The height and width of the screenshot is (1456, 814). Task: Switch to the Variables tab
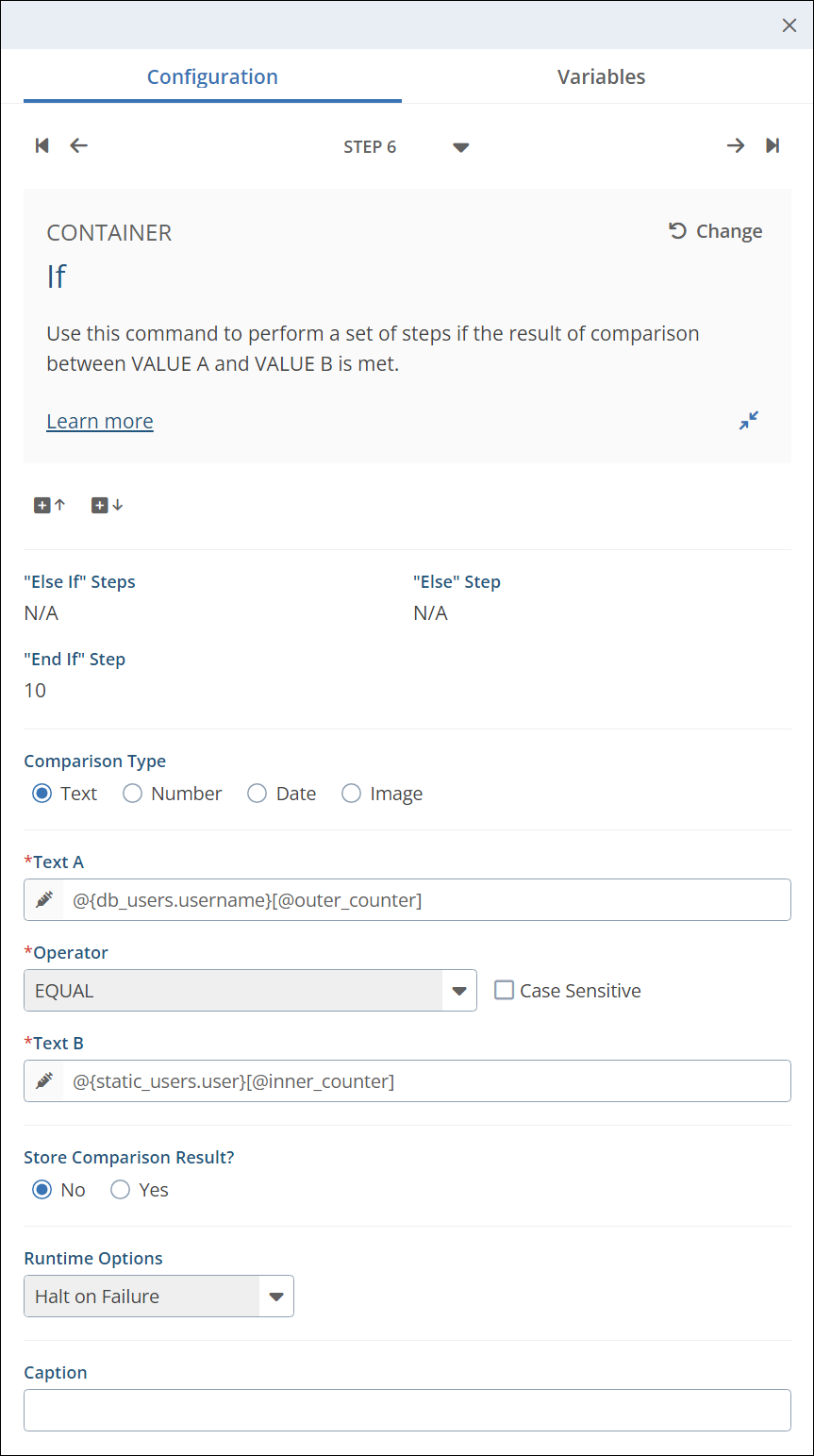pyautogui.click(x=601, y=77)
